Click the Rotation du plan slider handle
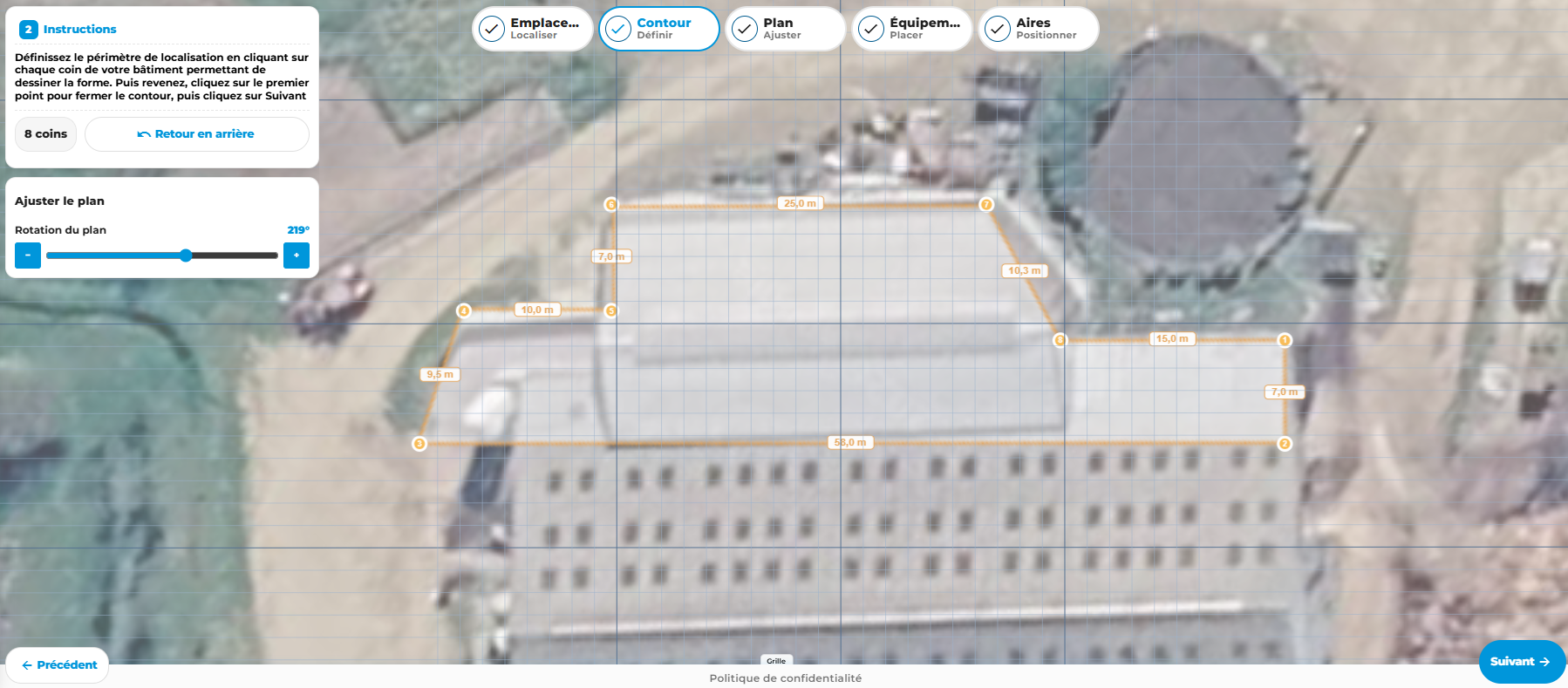 186,255
